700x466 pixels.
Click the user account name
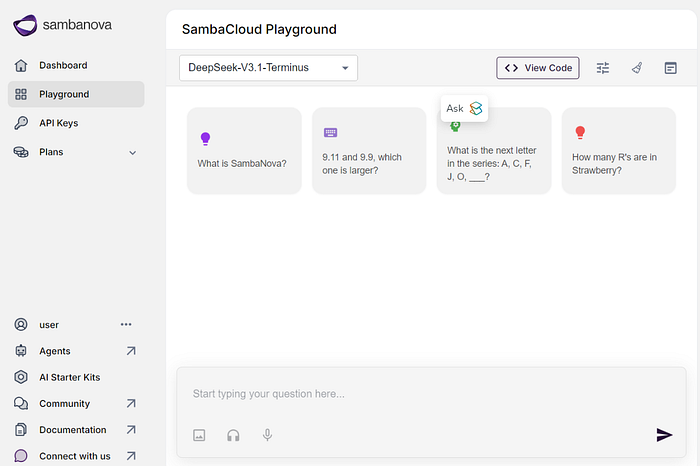[49, 325]
